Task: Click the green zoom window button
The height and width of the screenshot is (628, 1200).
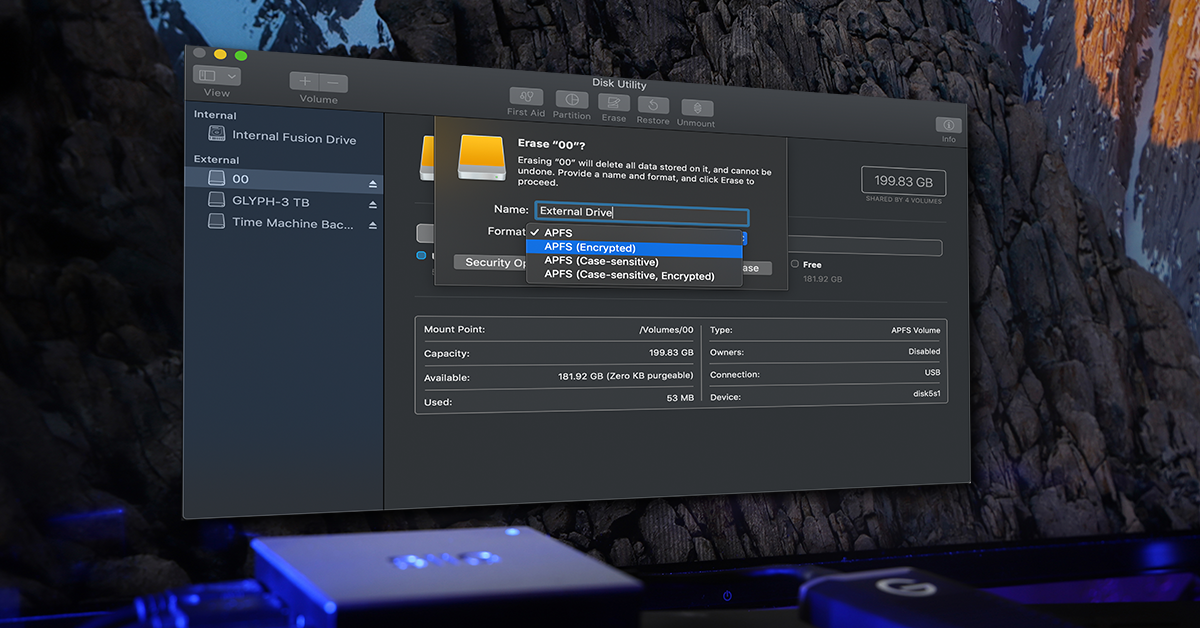Action: click(x=241, y=55)
